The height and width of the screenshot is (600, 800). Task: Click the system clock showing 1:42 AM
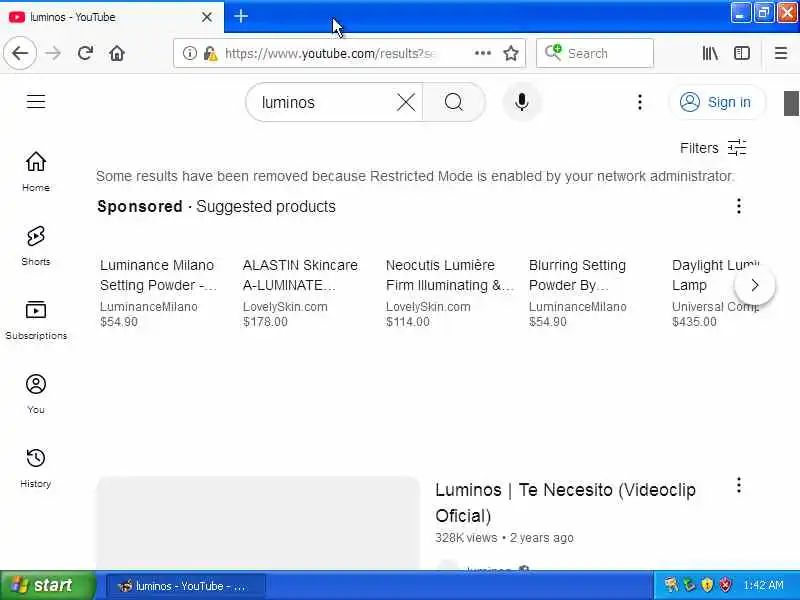point(763,585)
